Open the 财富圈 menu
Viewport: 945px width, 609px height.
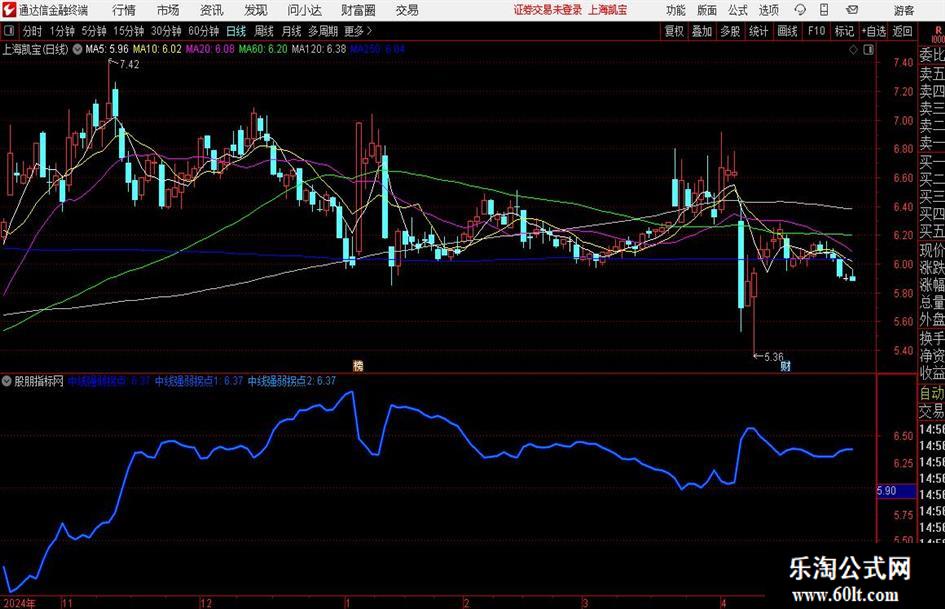358,10
